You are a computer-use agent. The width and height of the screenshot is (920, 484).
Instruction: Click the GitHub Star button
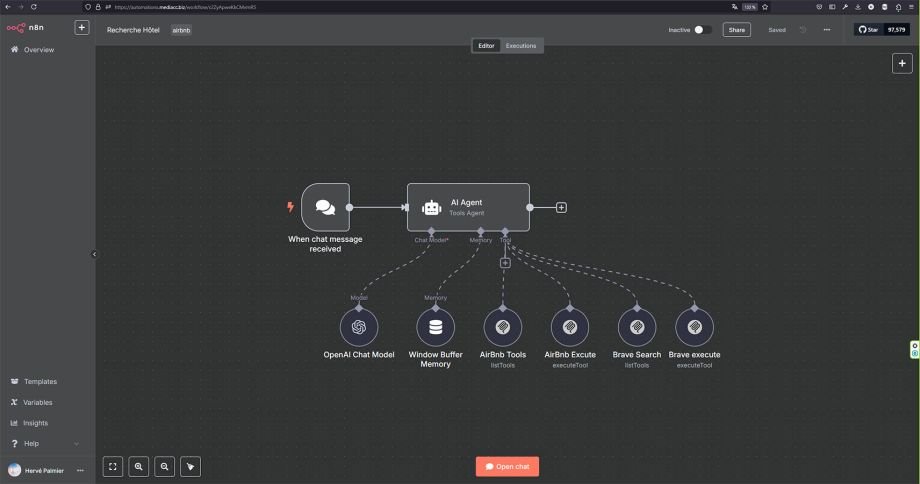click(868, 29)
